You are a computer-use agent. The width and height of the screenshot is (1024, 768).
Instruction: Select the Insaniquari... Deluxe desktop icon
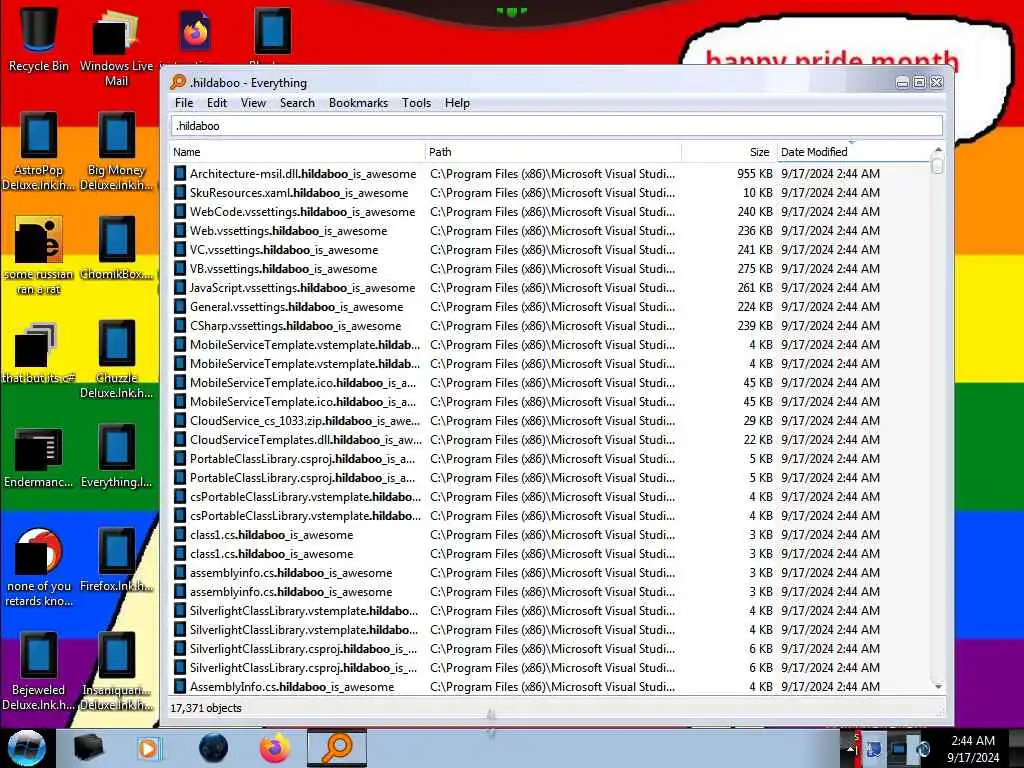[116, 671]
